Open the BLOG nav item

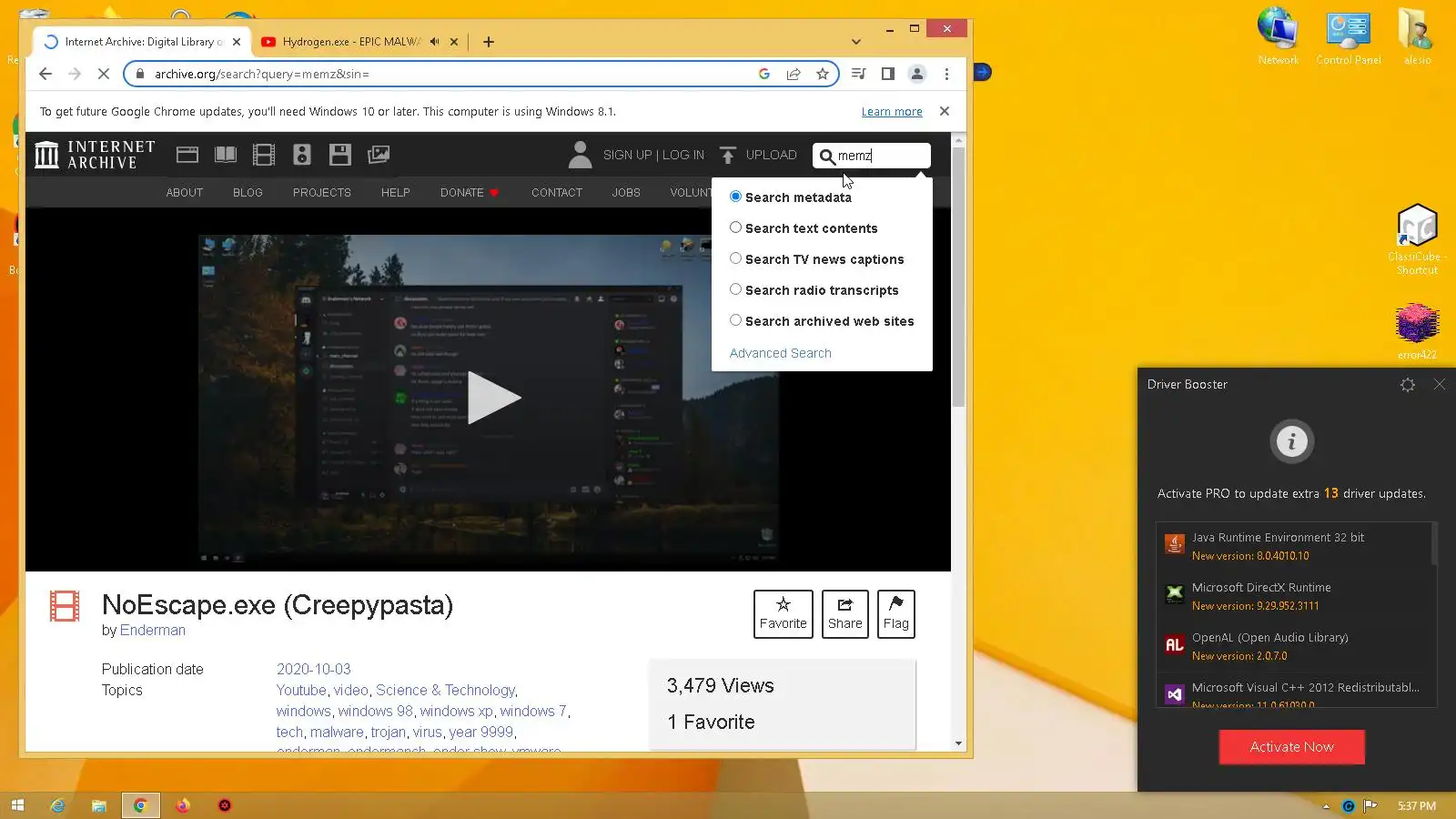[x=248, y=193]
